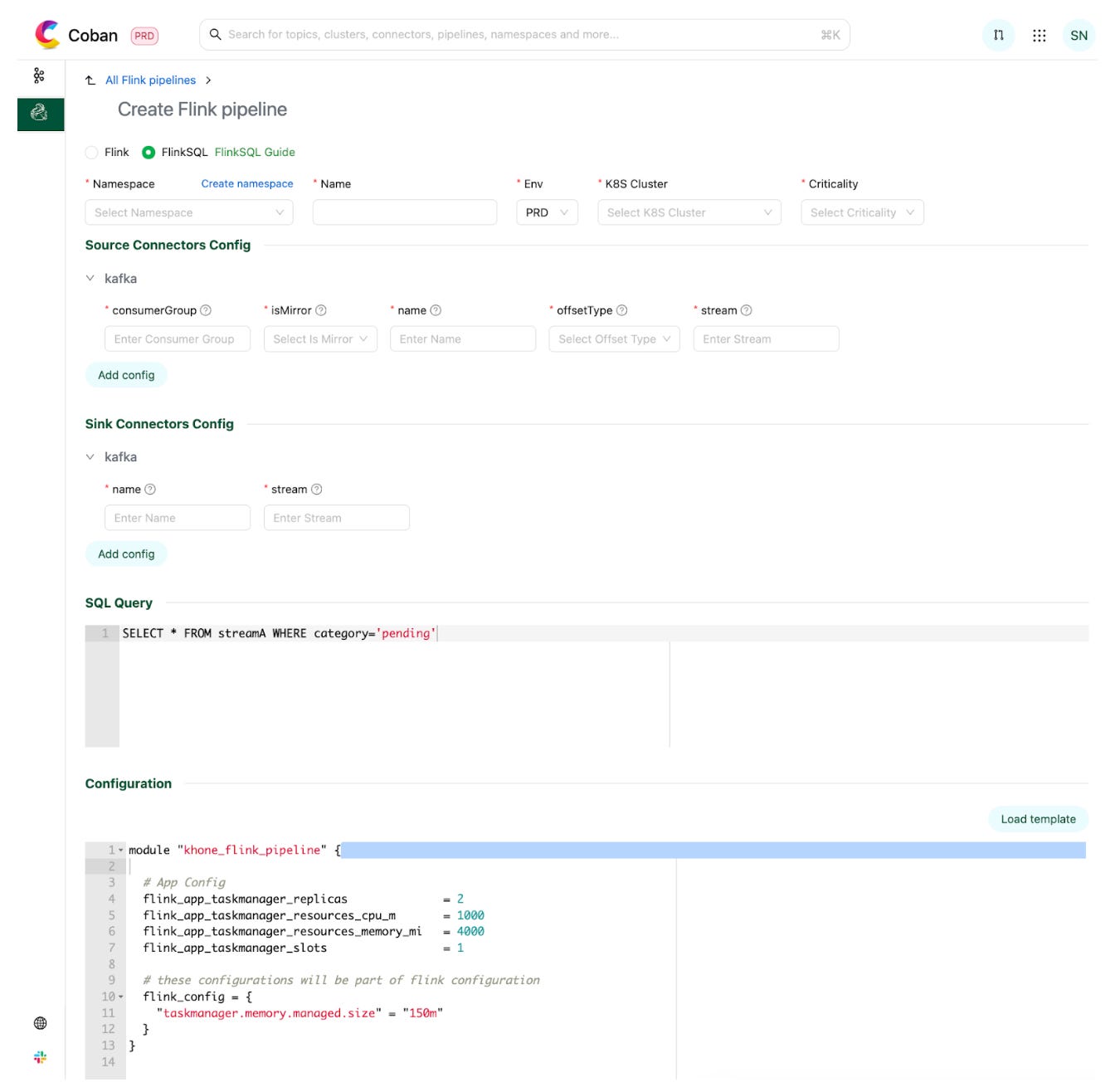Click the source Enter Name field
The width and height of the screenshot is (1120, 1087).
tap(463, 339)
